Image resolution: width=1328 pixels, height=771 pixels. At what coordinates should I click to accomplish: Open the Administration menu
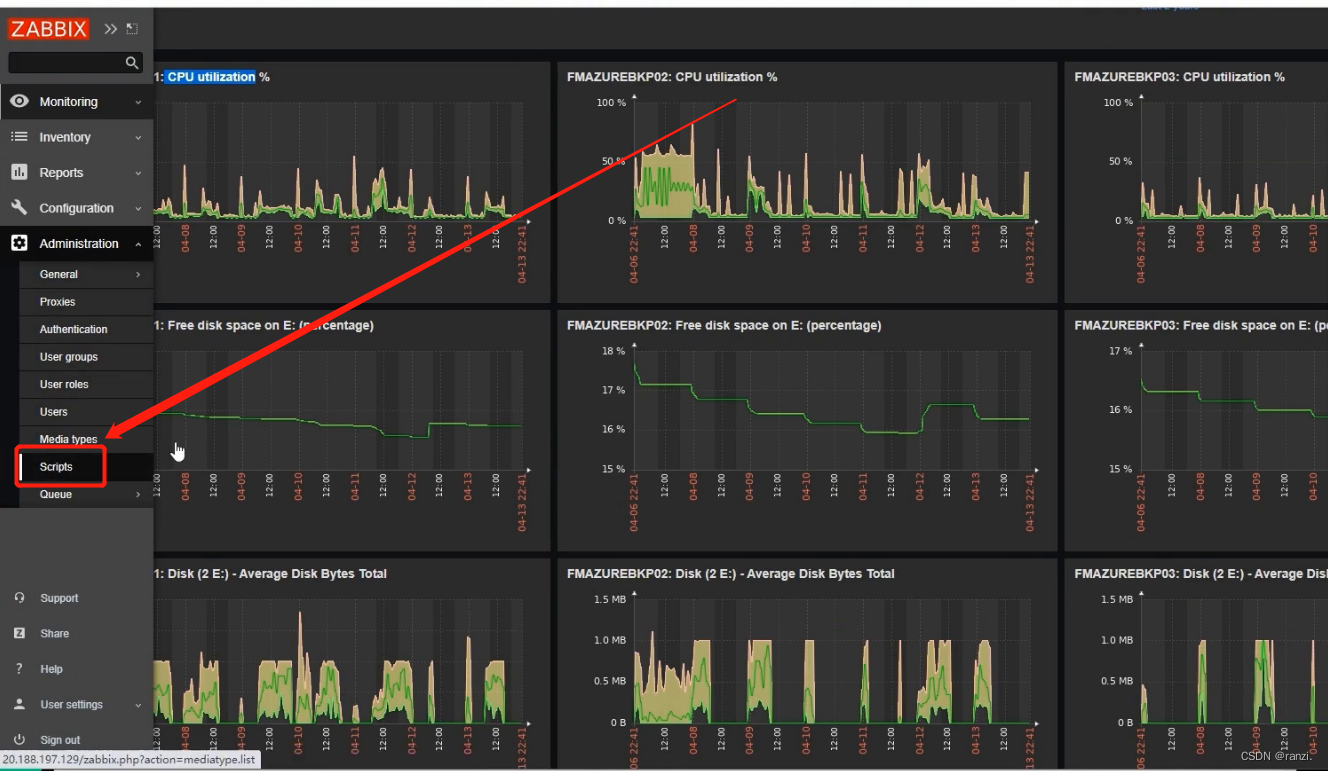pos(77,243)
